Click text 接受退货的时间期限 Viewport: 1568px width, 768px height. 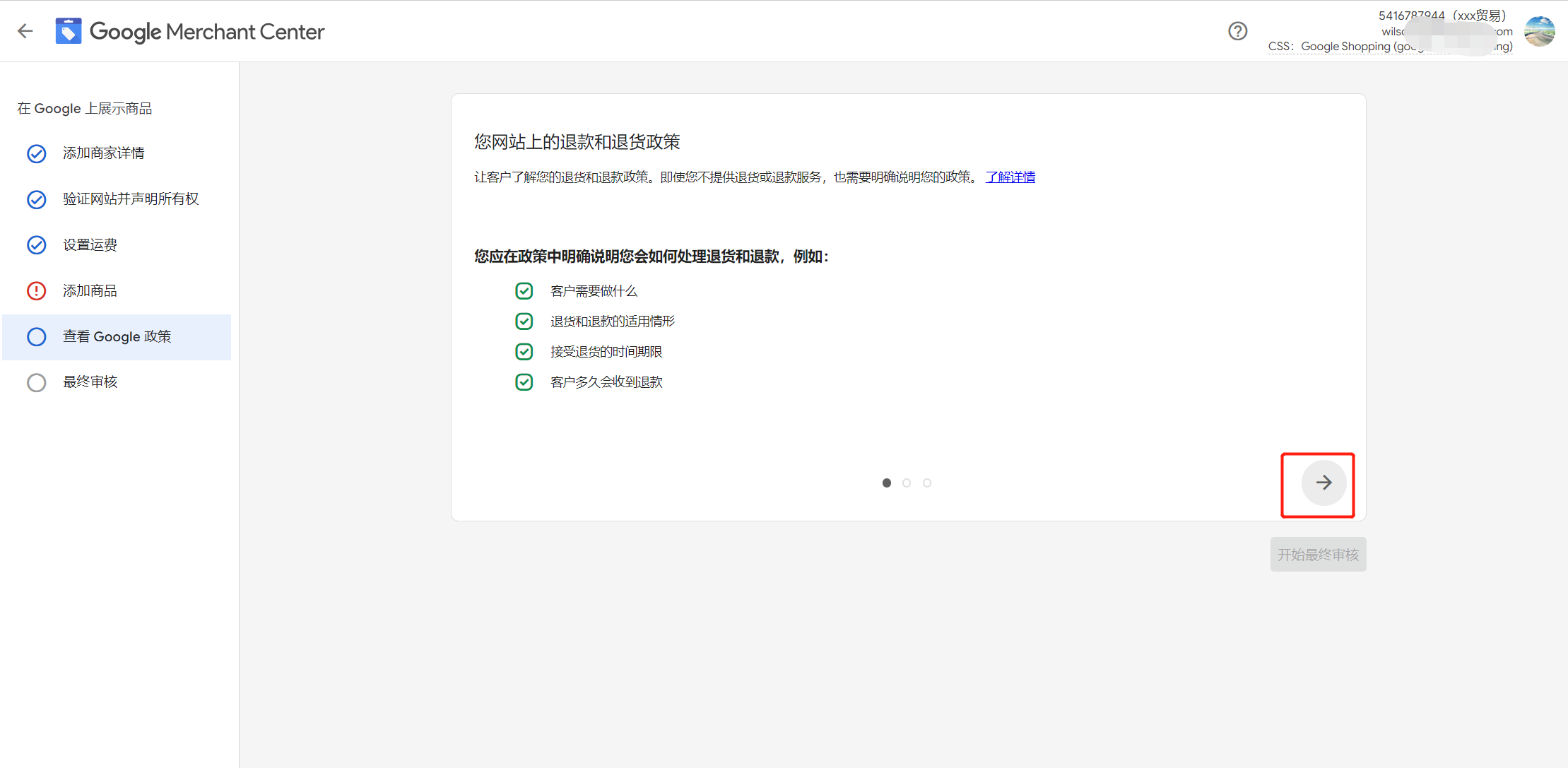coord(606,352)
